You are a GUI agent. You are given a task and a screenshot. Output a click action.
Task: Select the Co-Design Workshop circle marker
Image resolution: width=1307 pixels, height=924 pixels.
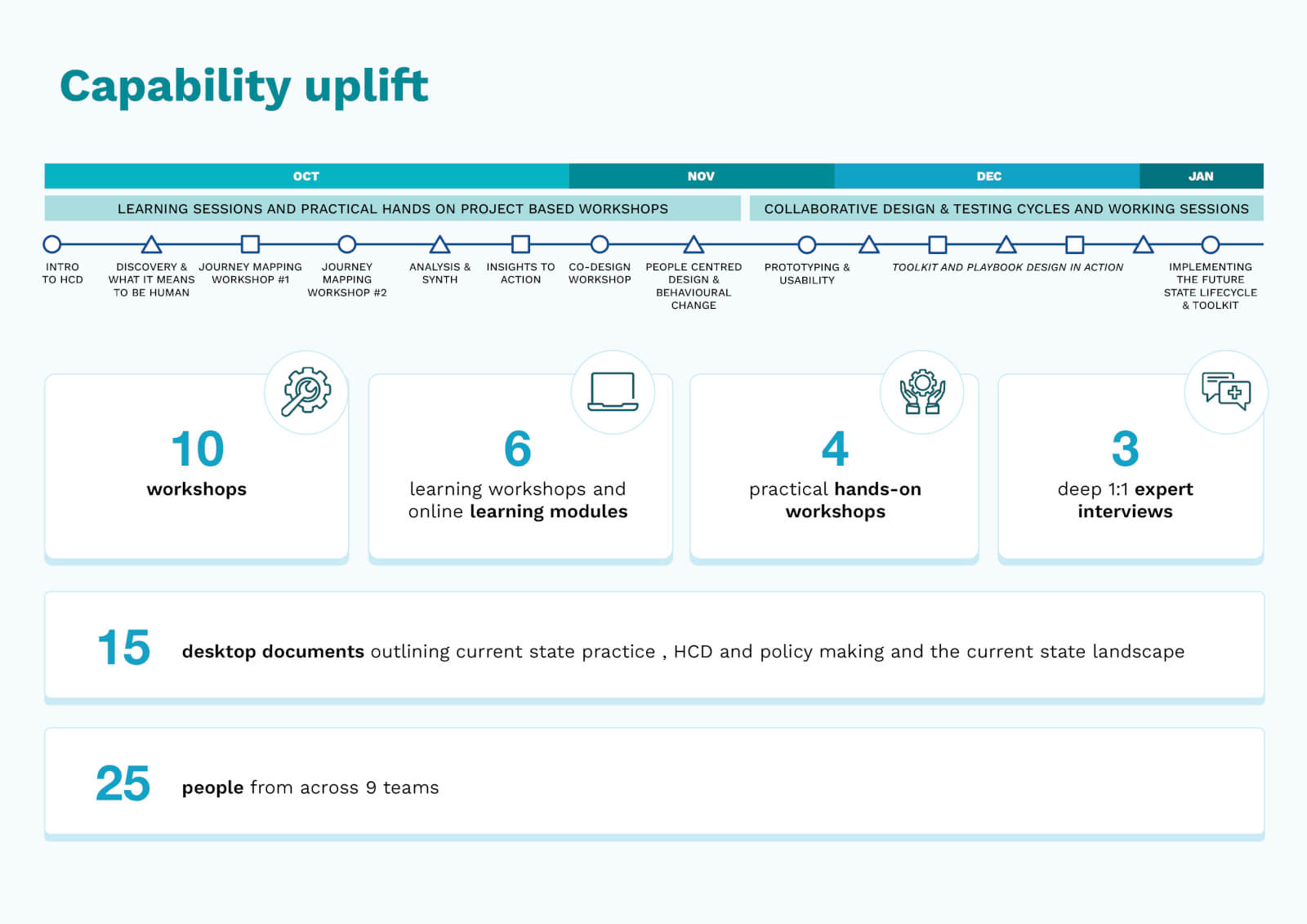click(x=600, y=244)
